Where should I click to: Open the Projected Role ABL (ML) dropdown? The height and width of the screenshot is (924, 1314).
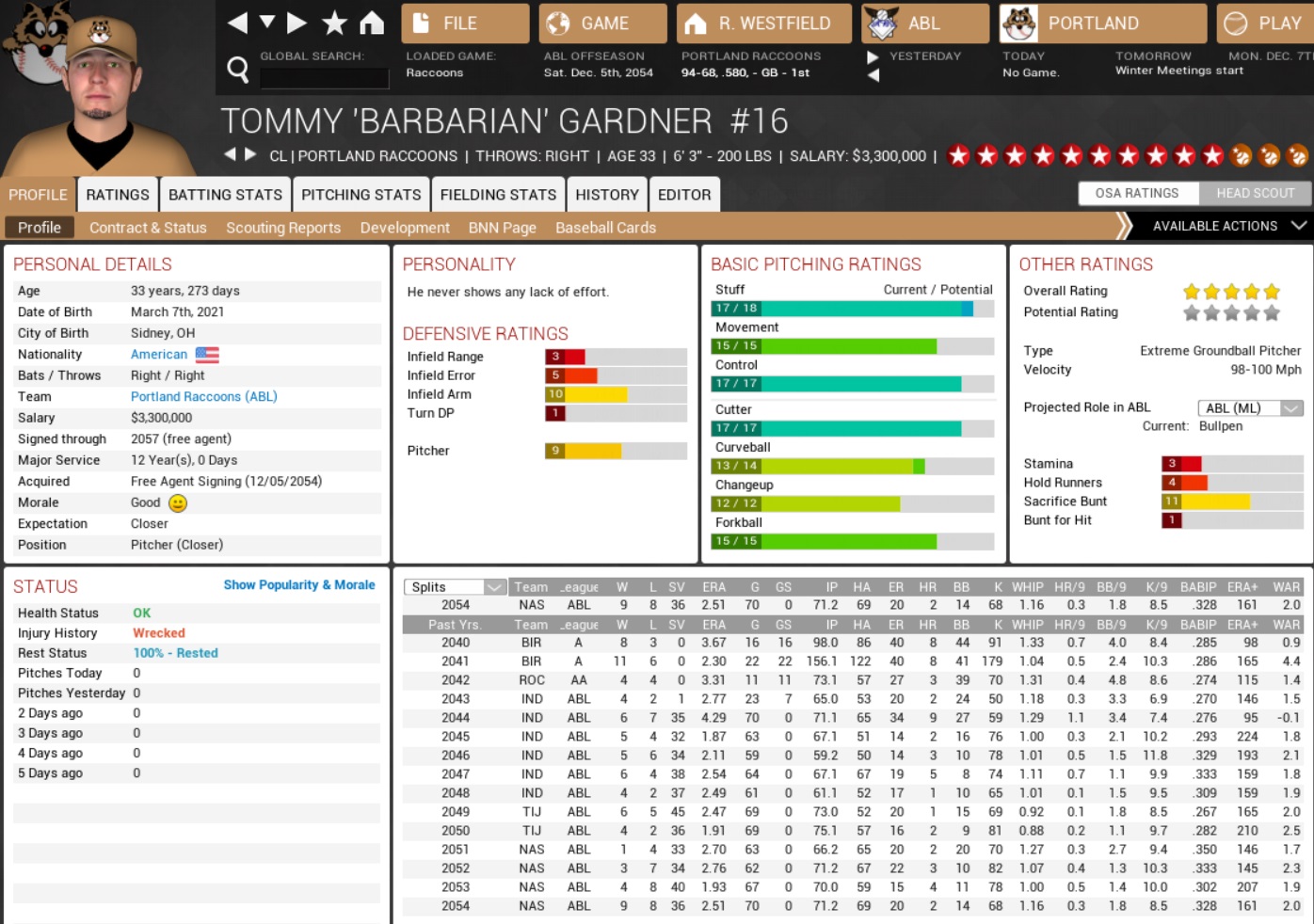(x=1250, y=407)
